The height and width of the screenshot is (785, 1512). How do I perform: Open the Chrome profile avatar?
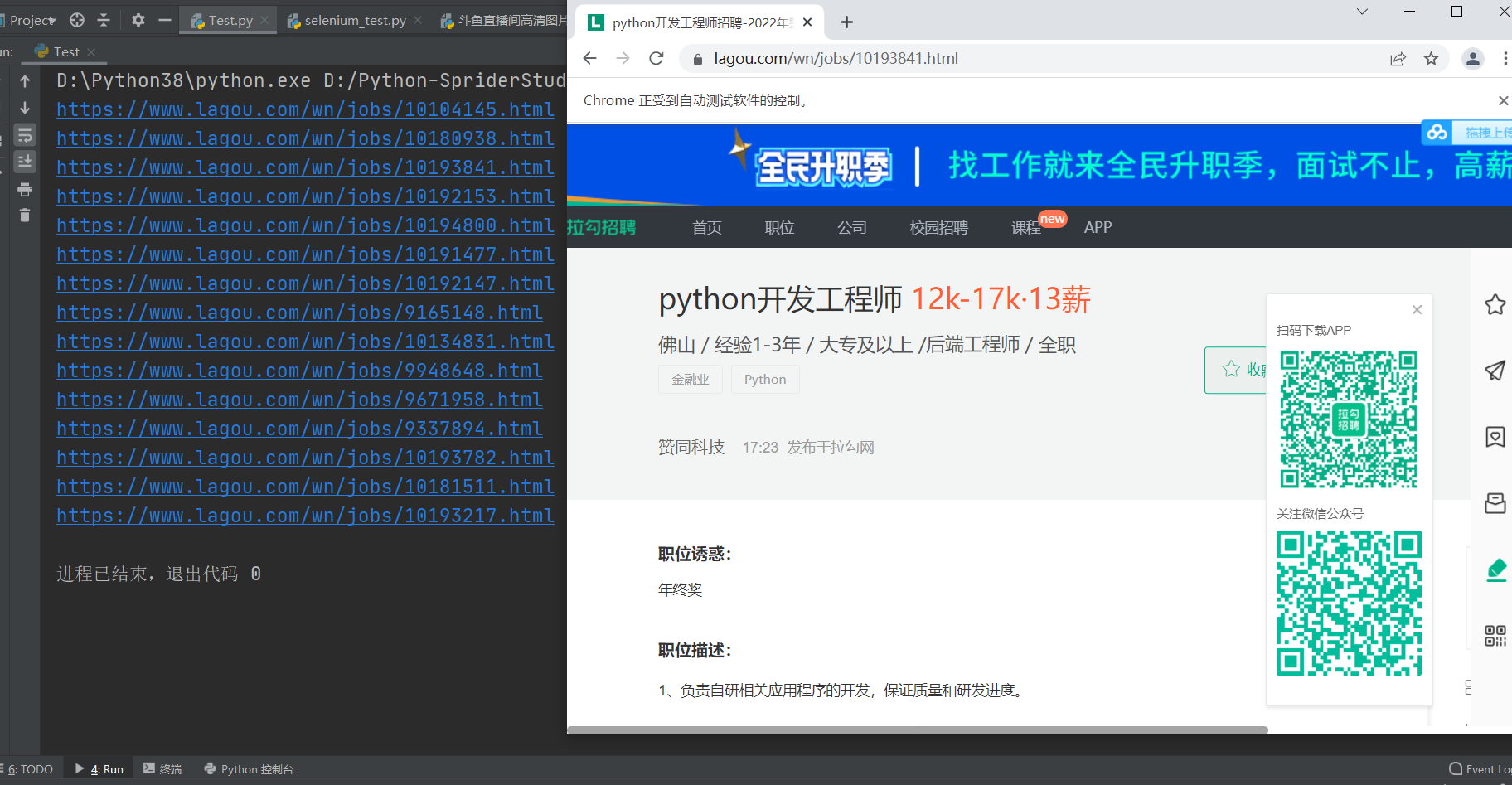click(1473, 59)
